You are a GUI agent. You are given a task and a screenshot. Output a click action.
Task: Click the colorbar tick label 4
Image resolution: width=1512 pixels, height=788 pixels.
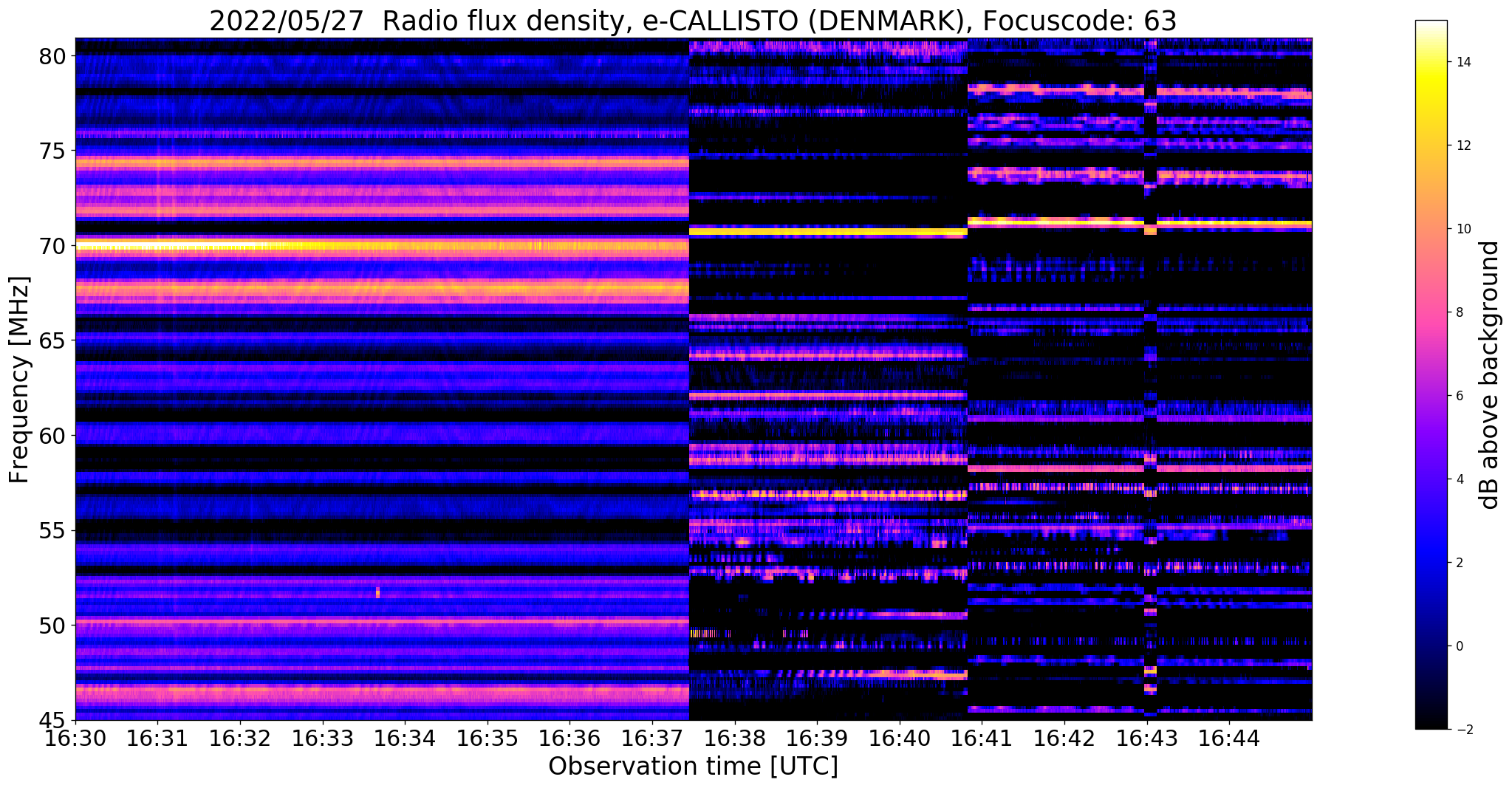(1459, 479)
